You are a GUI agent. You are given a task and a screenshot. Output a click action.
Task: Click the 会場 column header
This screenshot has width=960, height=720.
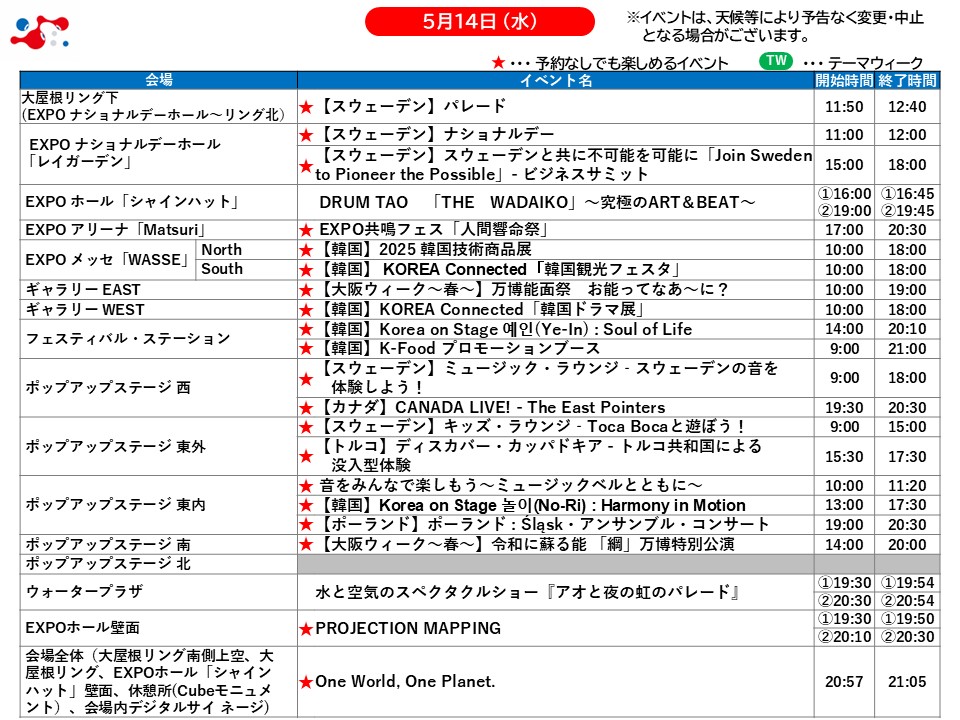pos(158,80)
